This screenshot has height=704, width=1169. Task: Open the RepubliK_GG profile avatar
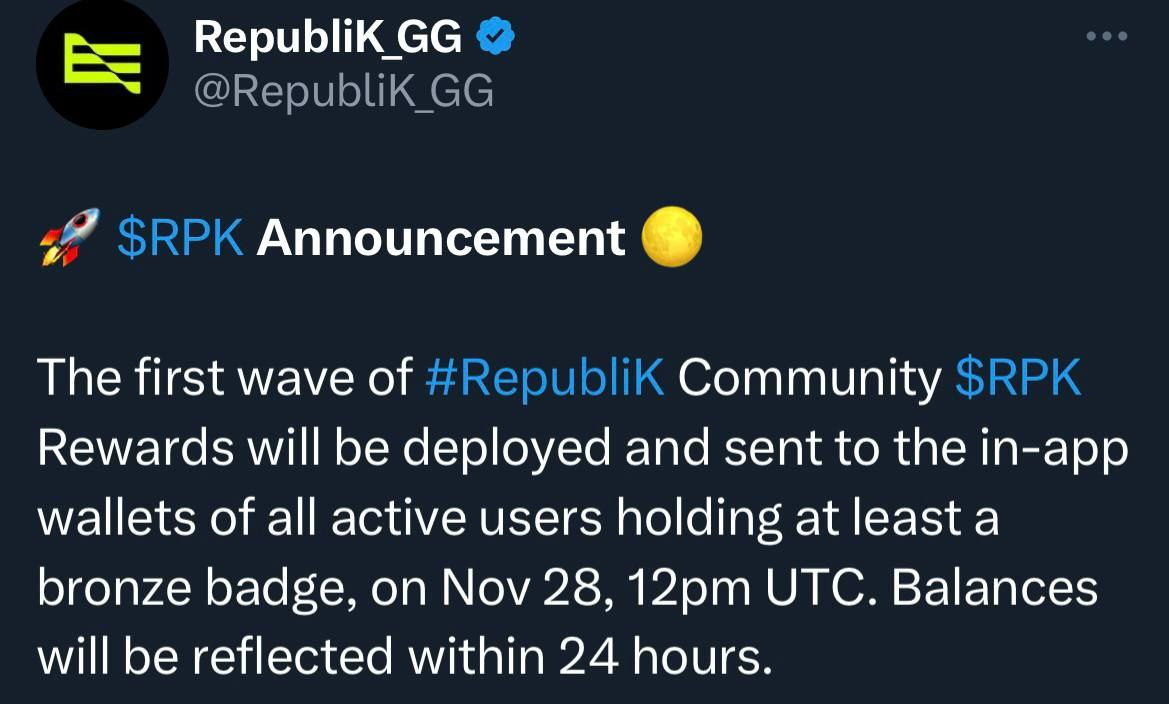102,64
